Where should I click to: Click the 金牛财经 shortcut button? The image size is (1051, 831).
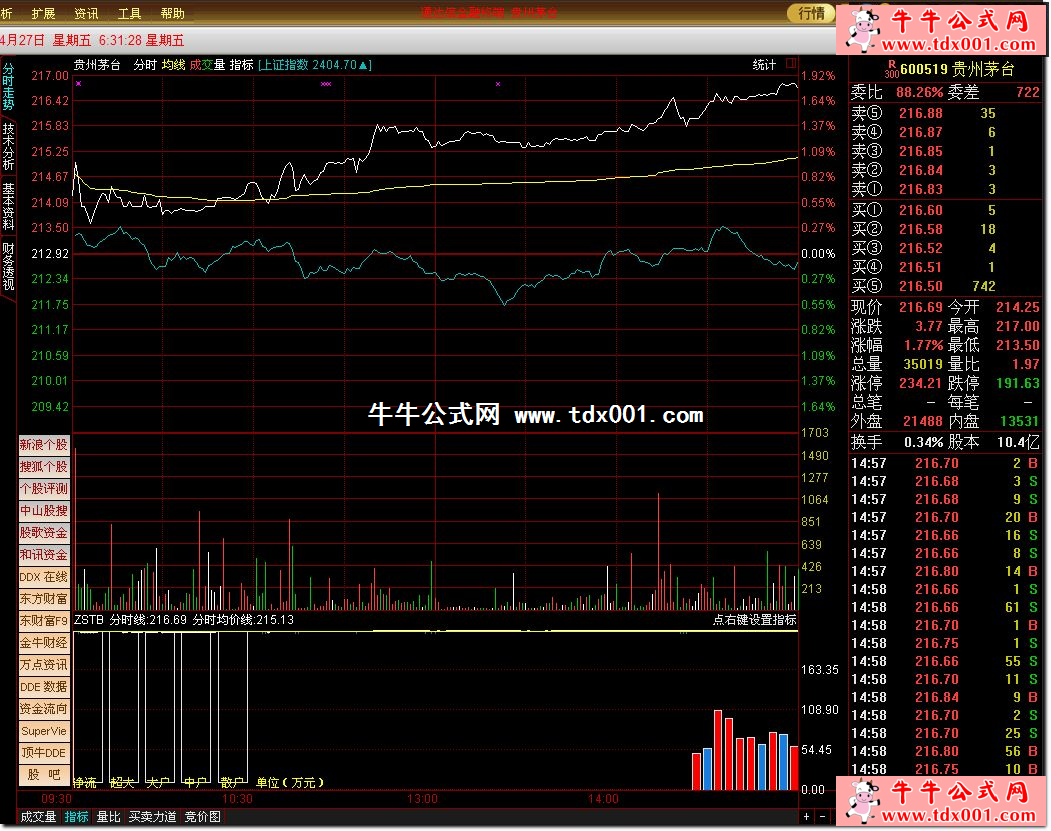coord(44,643)
